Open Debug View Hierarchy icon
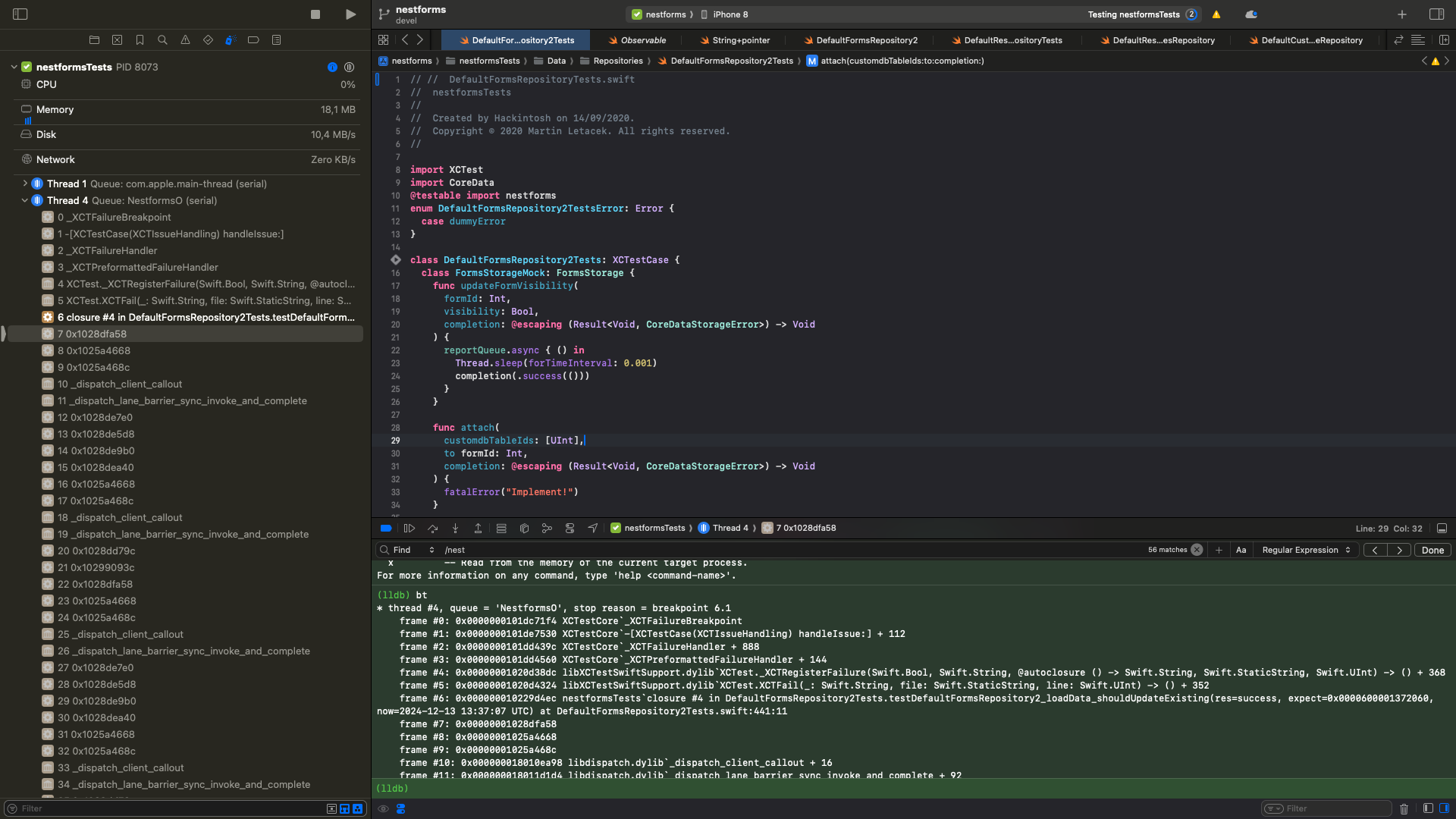The image size is (1456, 819). click(524, 529)
